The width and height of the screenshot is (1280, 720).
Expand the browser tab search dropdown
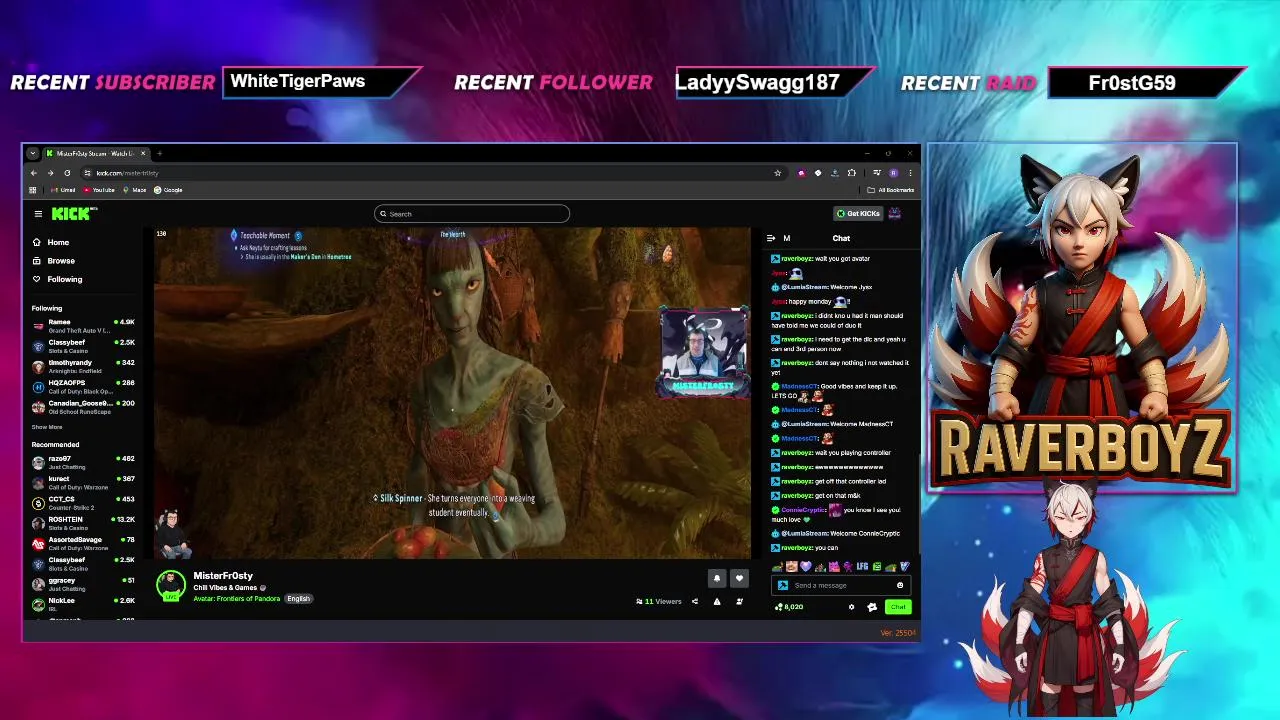click(x=32, y=154)
